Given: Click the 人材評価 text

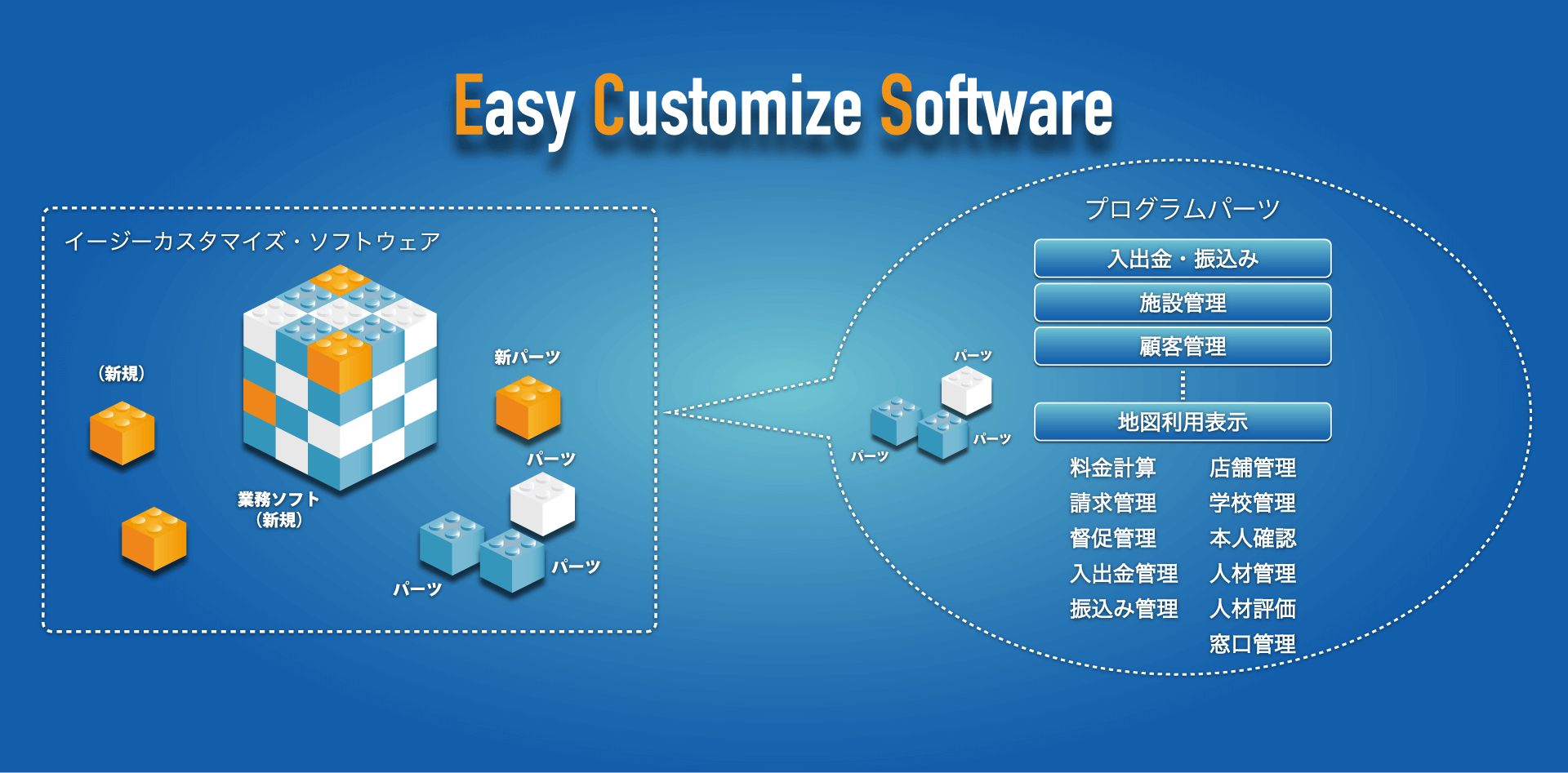Looking at the screenshot, I should (x=1253, y=608).
